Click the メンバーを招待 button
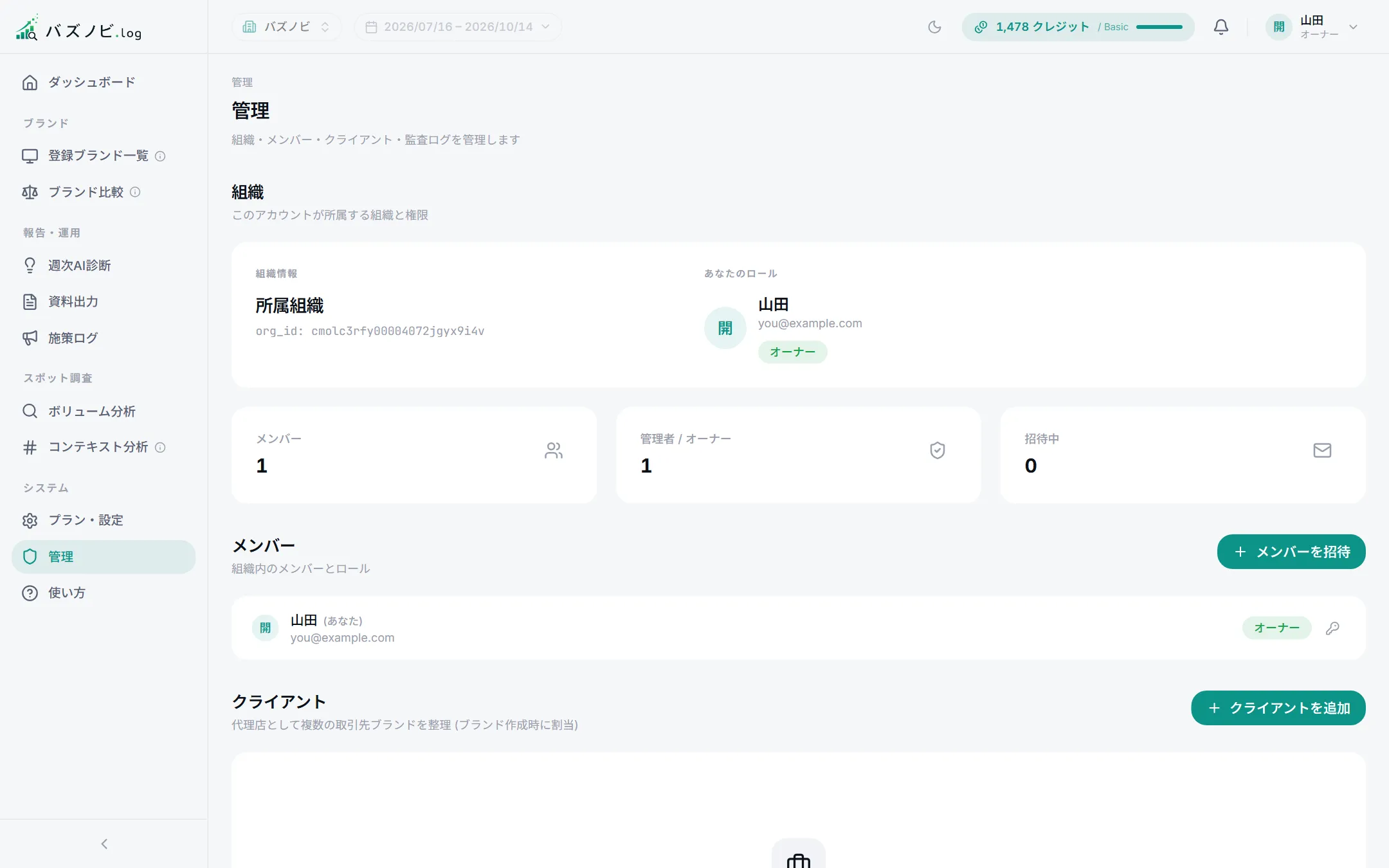 [1291, 552]
